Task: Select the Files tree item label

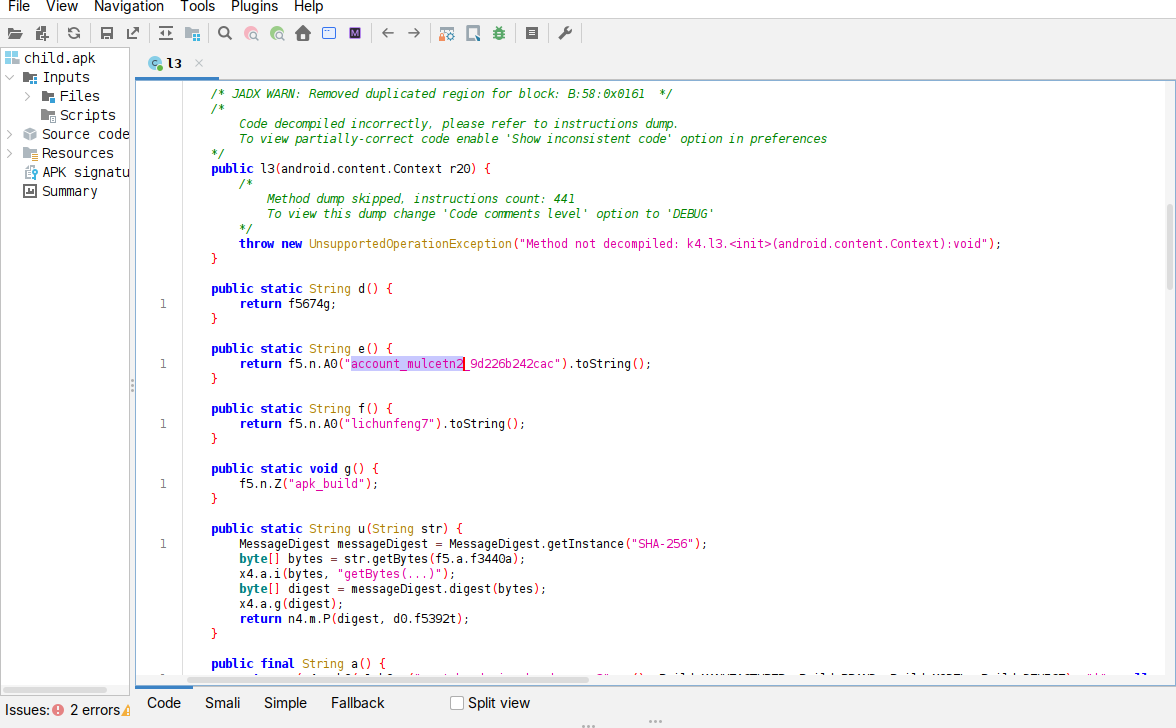Action: (x=80, y=96)
